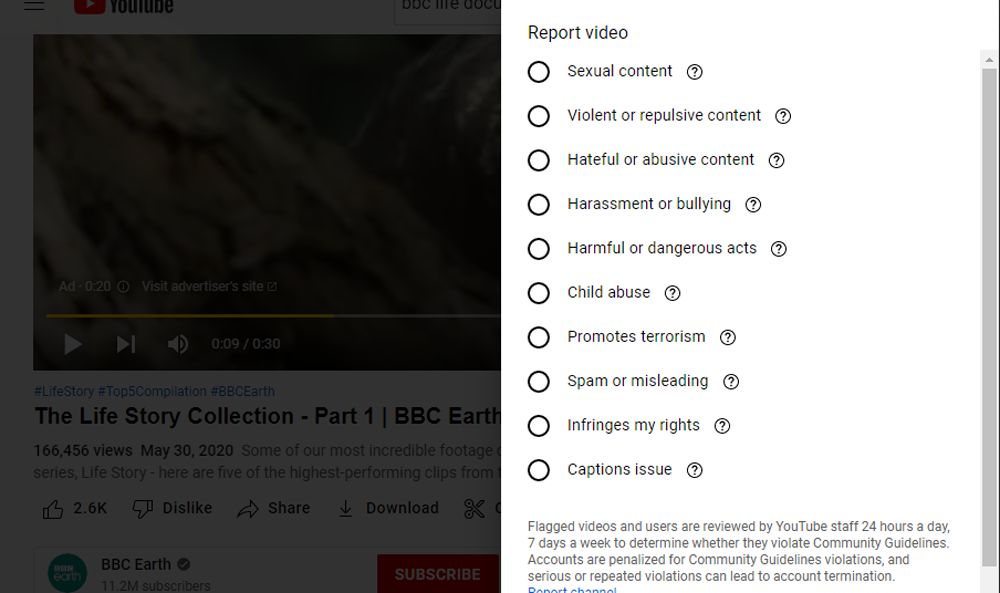Select Harassment or bullying radio button
Image resolution: width=1000 pixels, height=593 pixels.
point(538,204)
